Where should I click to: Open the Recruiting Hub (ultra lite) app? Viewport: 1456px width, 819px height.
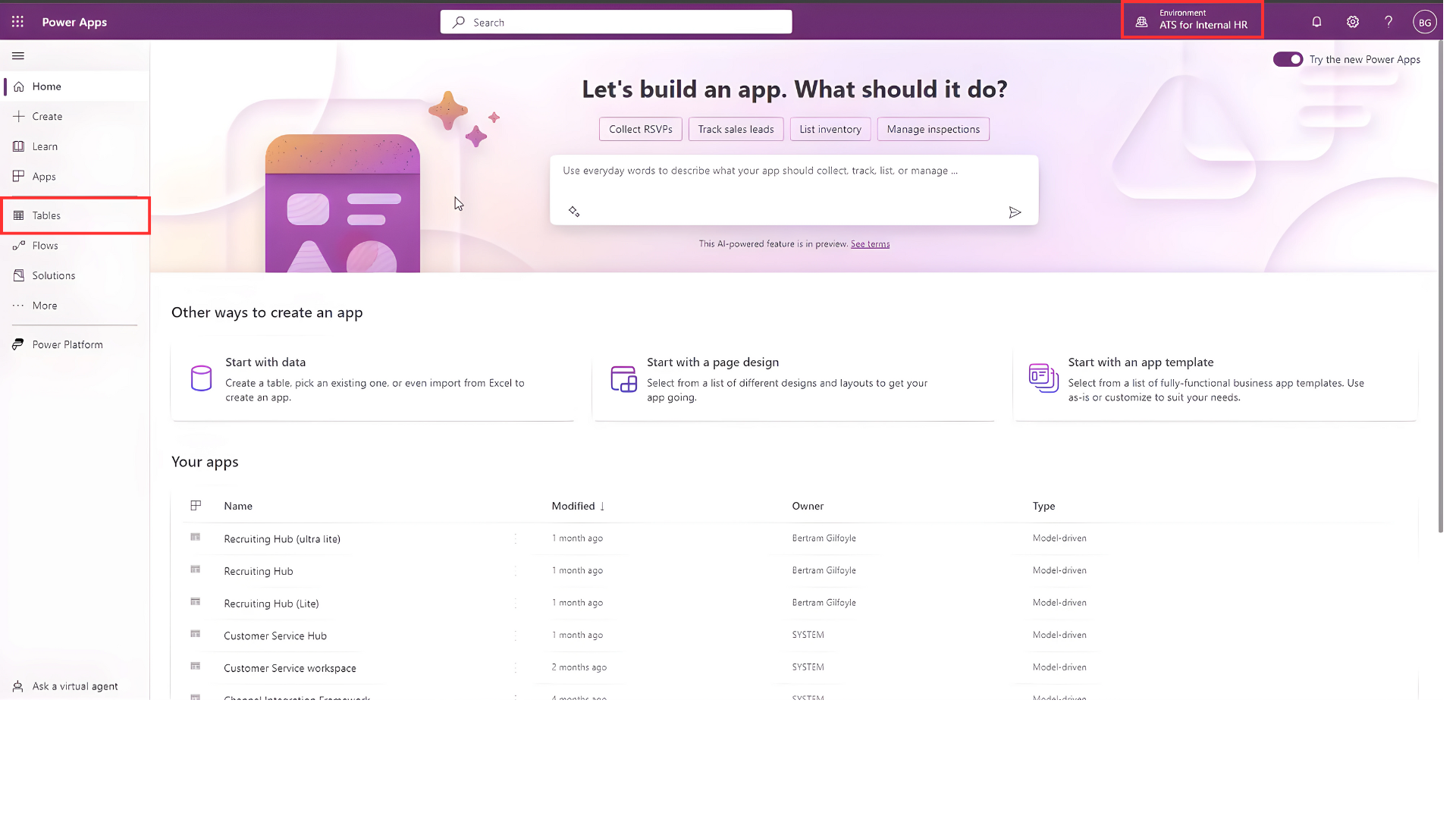point(282,539)
